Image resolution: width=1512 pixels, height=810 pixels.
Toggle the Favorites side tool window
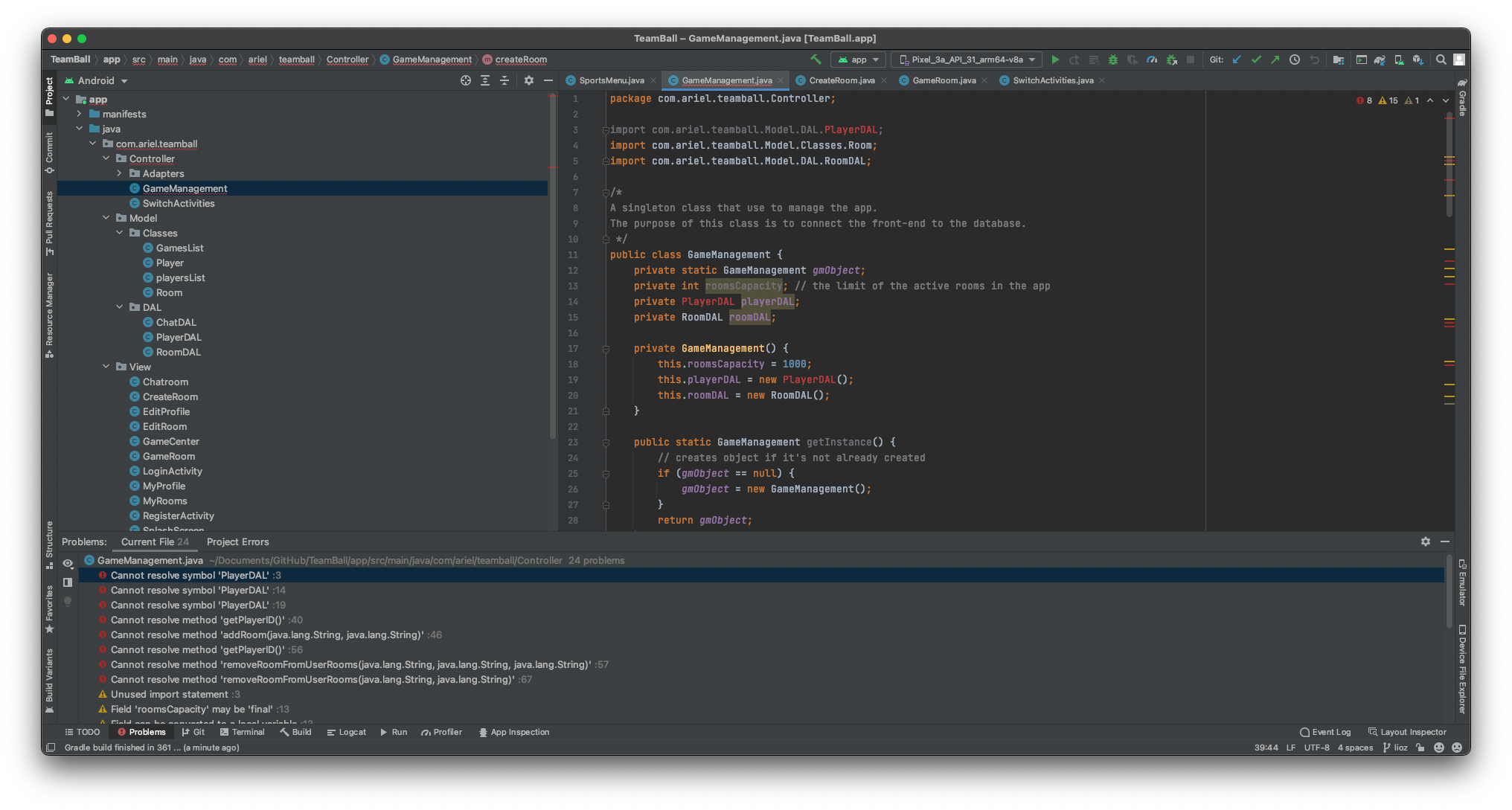[49, 609]
